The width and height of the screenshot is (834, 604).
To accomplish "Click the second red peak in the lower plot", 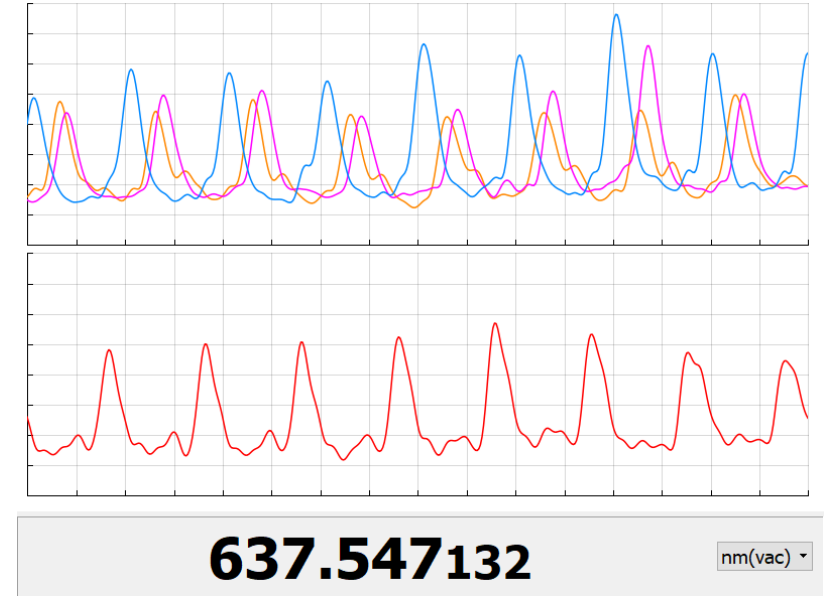I will (x=205, y=345).
